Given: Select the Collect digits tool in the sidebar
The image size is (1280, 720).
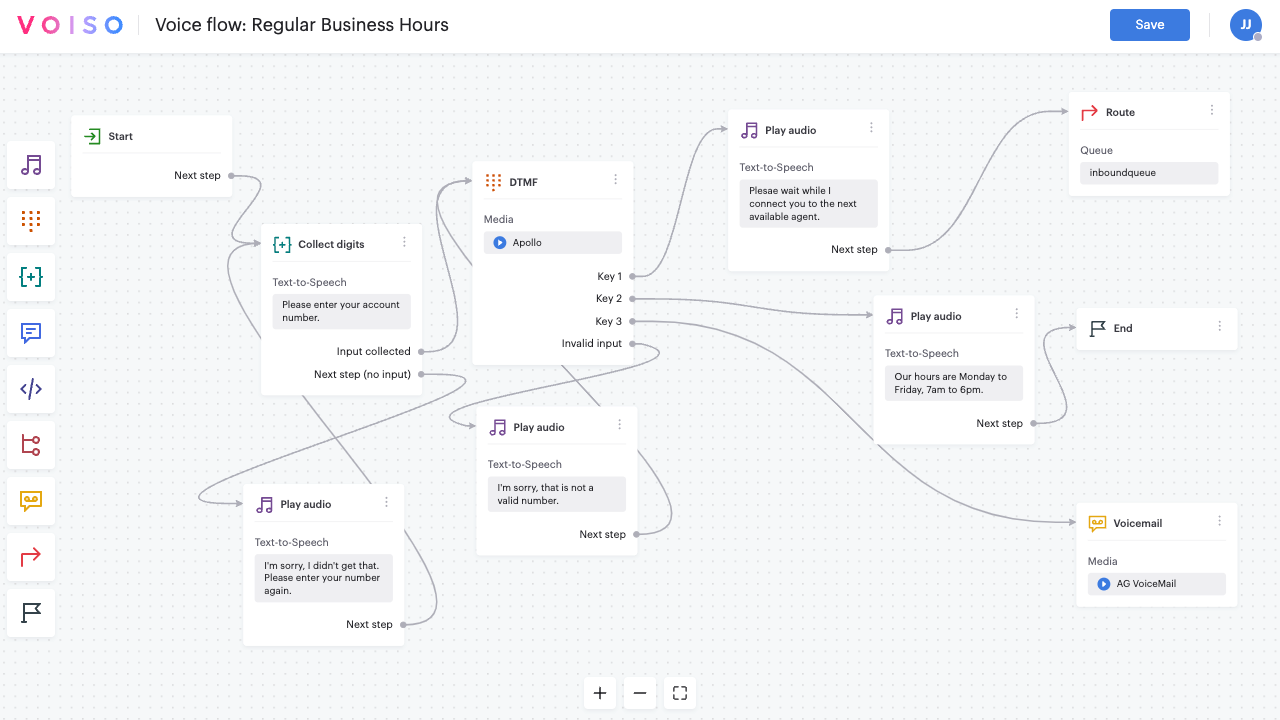Looking at the screenshot, I should pos(31,277).
